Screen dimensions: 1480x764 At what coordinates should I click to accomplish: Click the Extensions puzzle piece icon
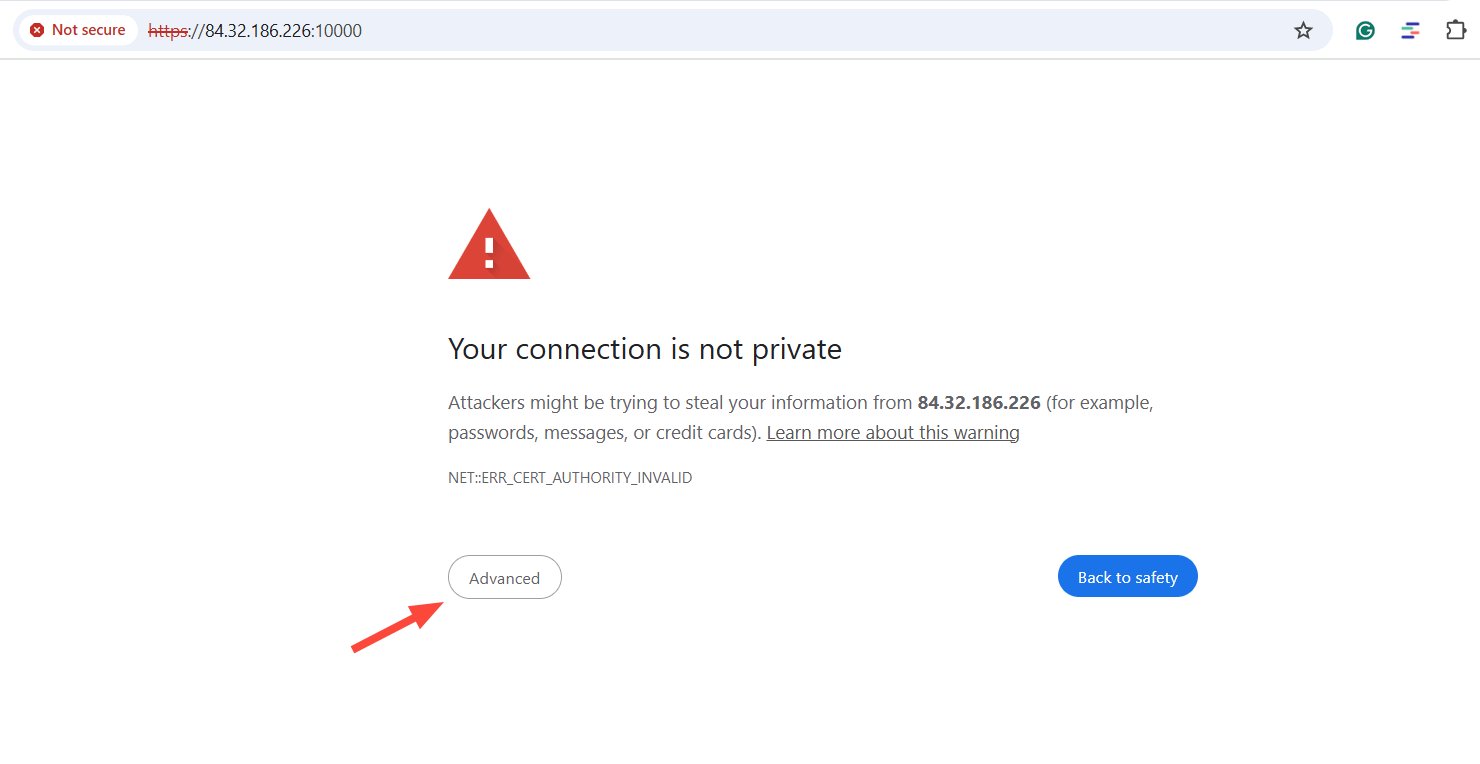[1455, 30]
